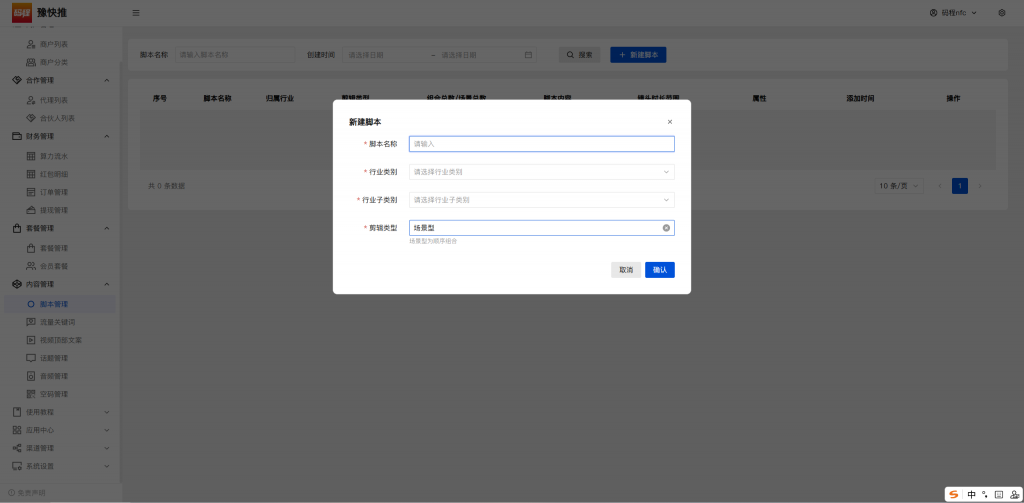The height and width of the screenshot is (503, 1024).
Task: Click the calendar icon in date range filter
Action: 528,55
